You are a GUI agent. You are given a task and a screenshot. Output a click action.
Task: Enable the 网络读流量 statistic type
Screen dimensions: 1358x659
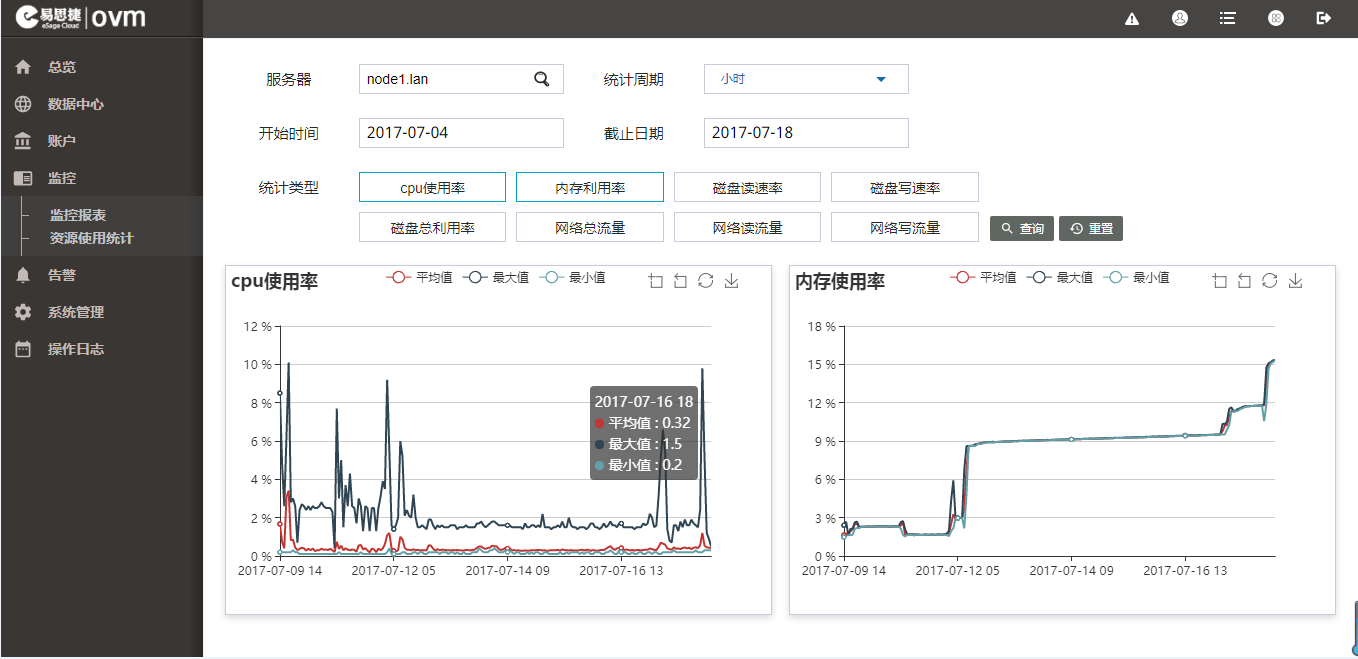click(x=747, y=227)
